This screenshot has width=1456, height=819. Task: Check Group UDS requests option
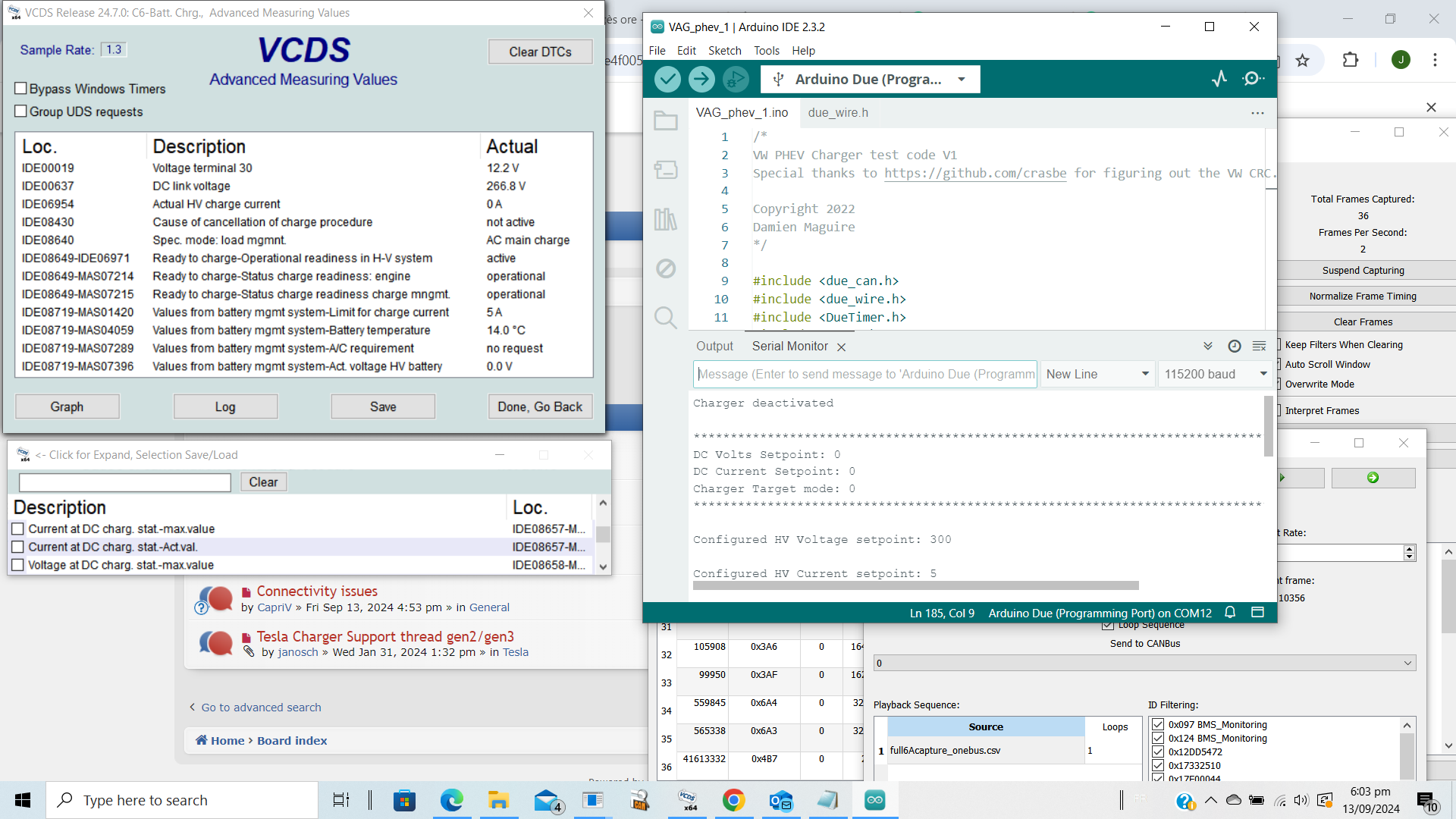[x=21, y=111]
